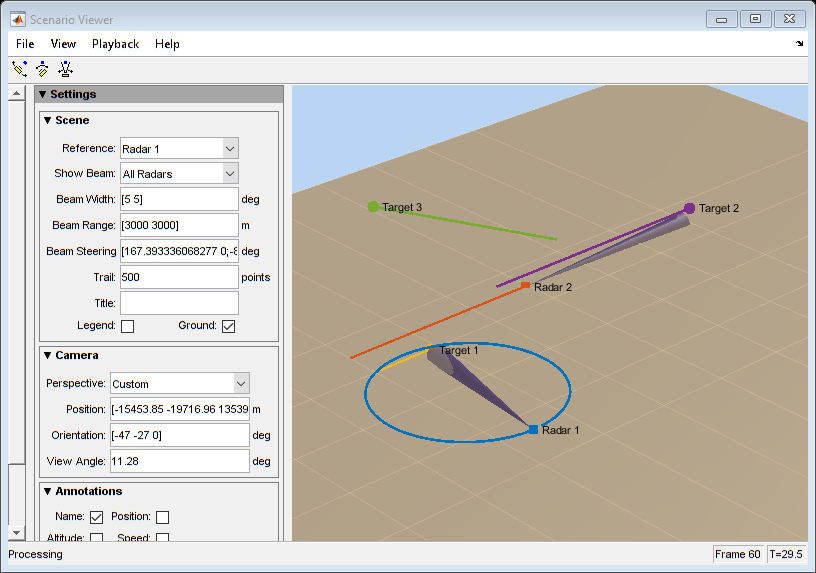Uncheck the Name annotation checkbox
Viewport: 816px width, 573px height.
click(x=96, y=517)
